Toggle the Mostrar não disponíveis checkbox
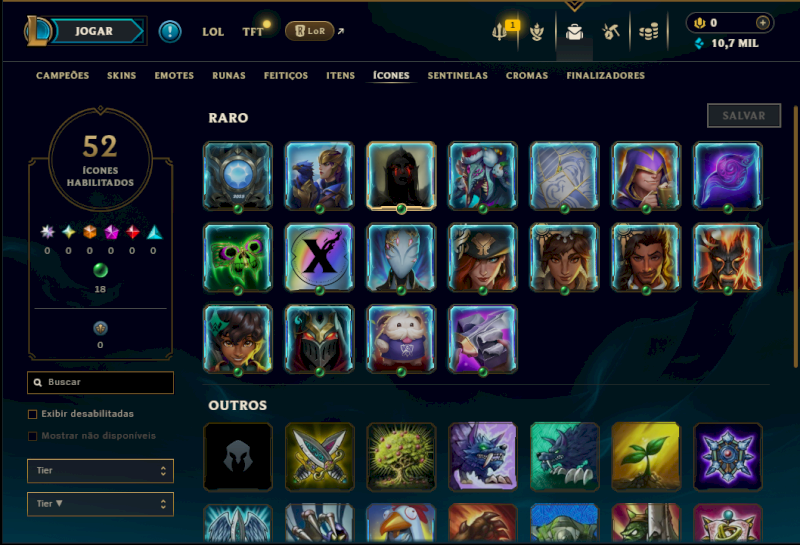The image size is (800, 545). coord(33,436)
